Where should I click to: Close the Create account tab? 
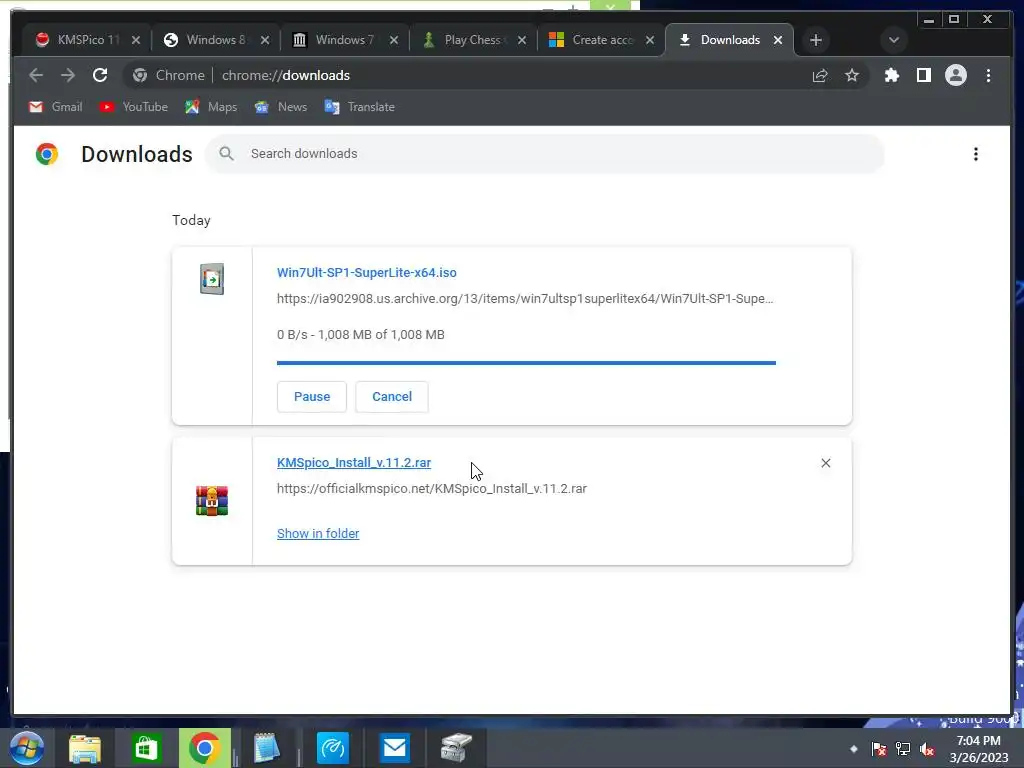650,40
